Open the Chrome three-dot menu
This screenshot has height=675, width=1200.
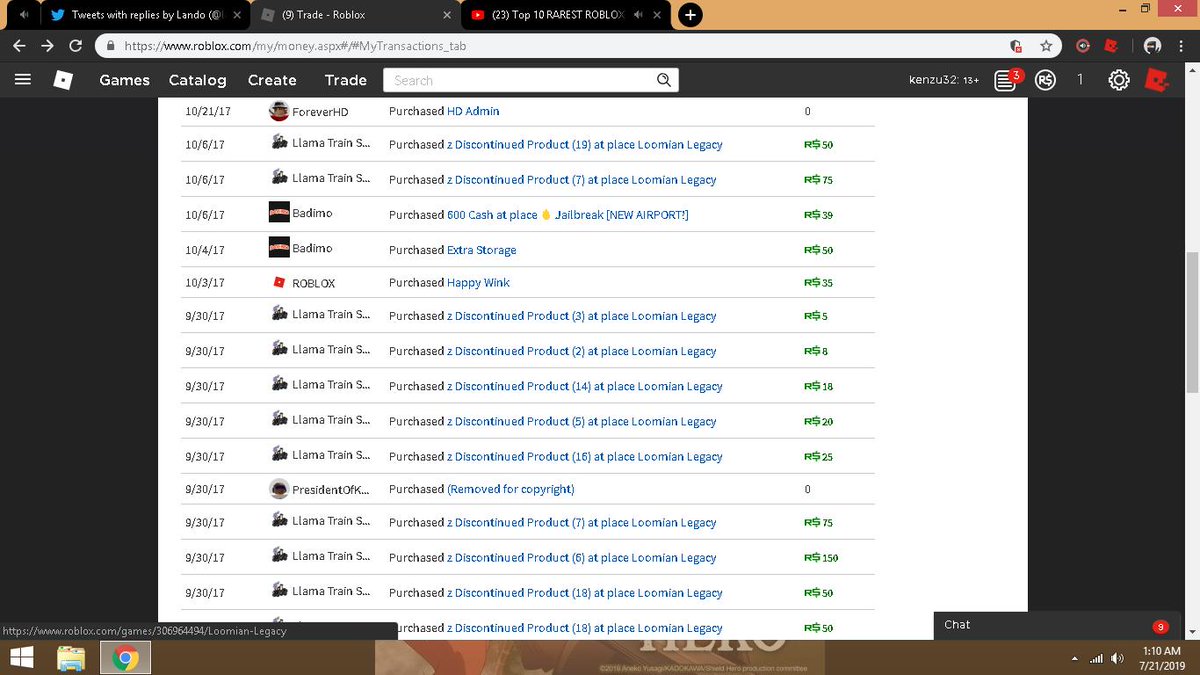[1181, 46]
